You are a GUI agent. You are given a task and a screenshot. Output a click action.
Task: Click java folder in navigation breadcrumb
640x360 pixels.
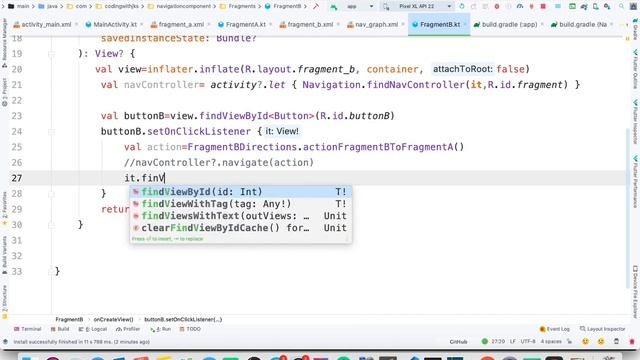pos(48,7)
